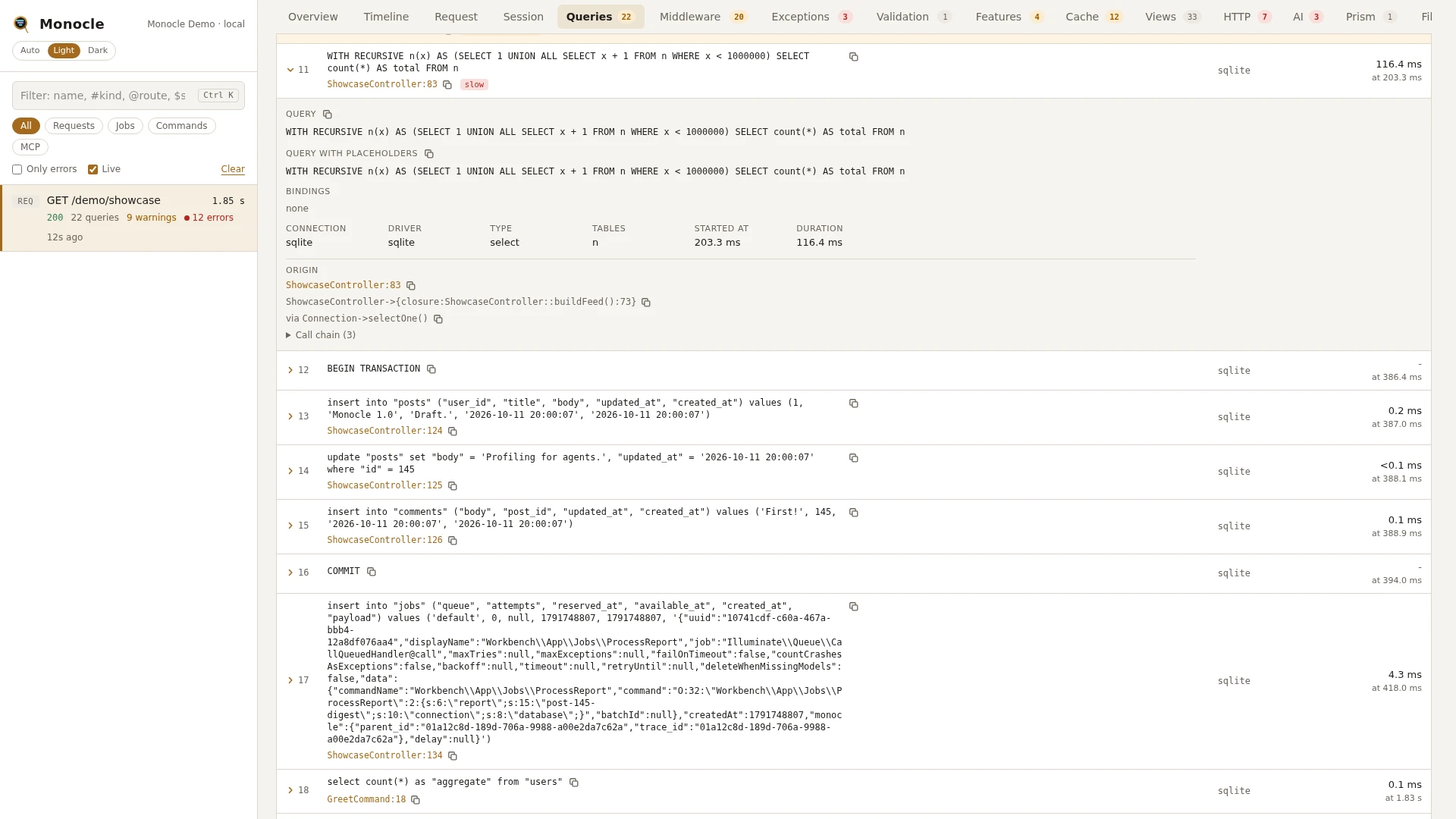1456x819 pixels.
Task: Copy the insert into comments query
Action: coord(853,513)
